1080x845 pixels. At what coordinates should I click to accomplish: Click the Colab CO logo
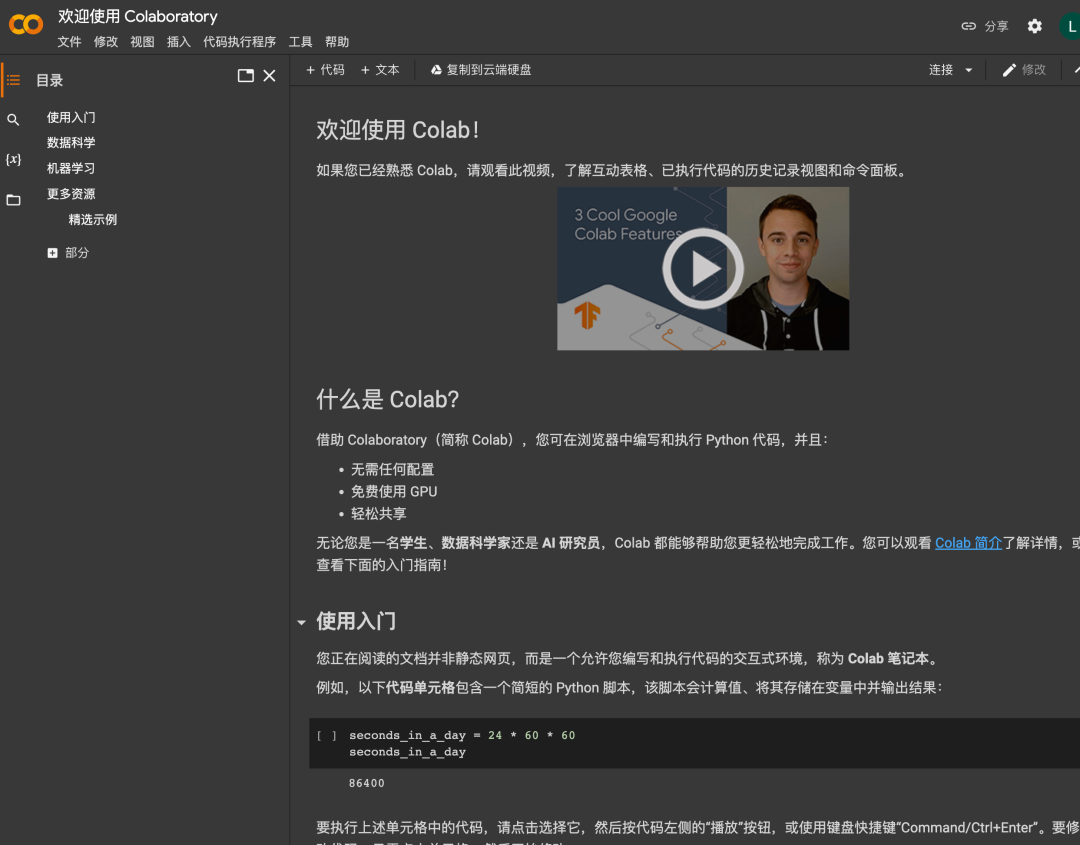click(26, 25)
